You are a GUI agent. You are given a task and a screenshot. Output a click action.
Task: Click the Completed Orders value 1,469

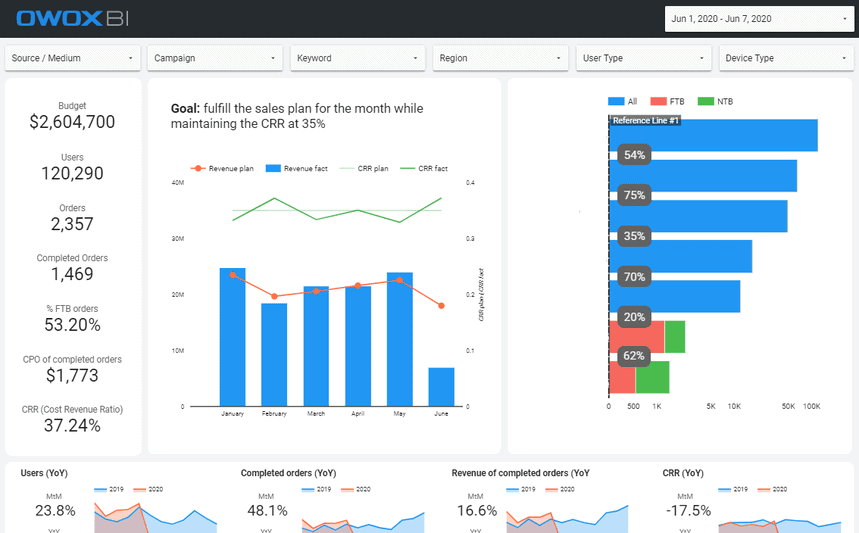(72, 274)
